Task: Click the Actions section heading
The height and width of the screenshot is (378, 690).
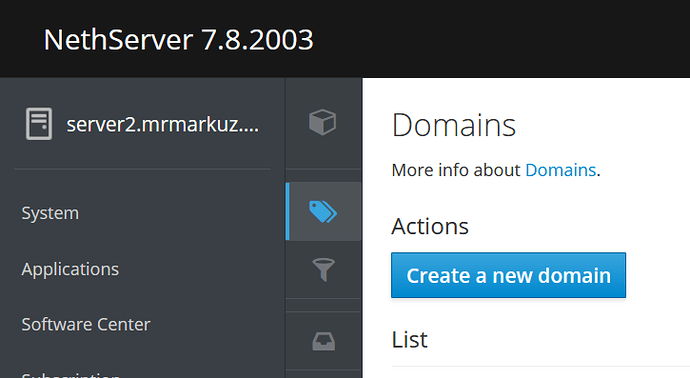Action: tap(430, 226)
